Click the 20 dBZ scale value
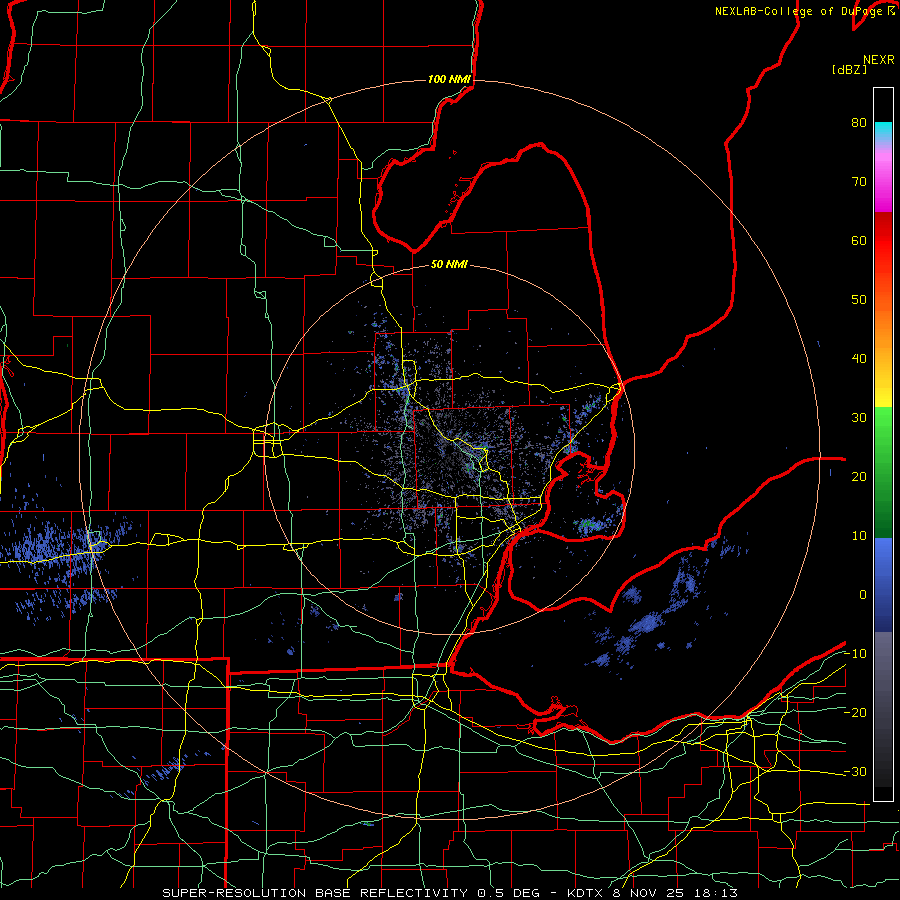900x900 pixels. (859, 478)
